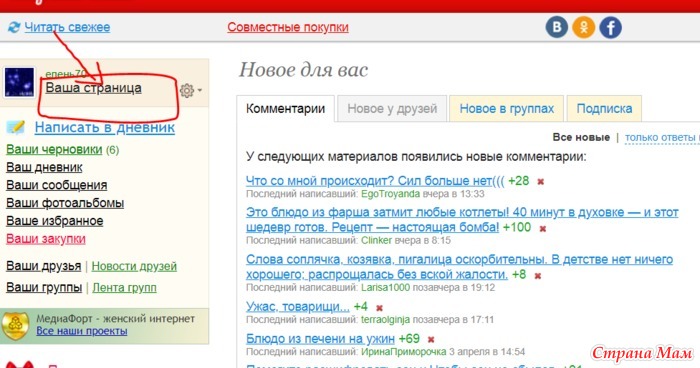The image size is (700, 368).
Task: Remove the 'Ужас, товарищи' notification cross
Action: [x=379, y=308]
